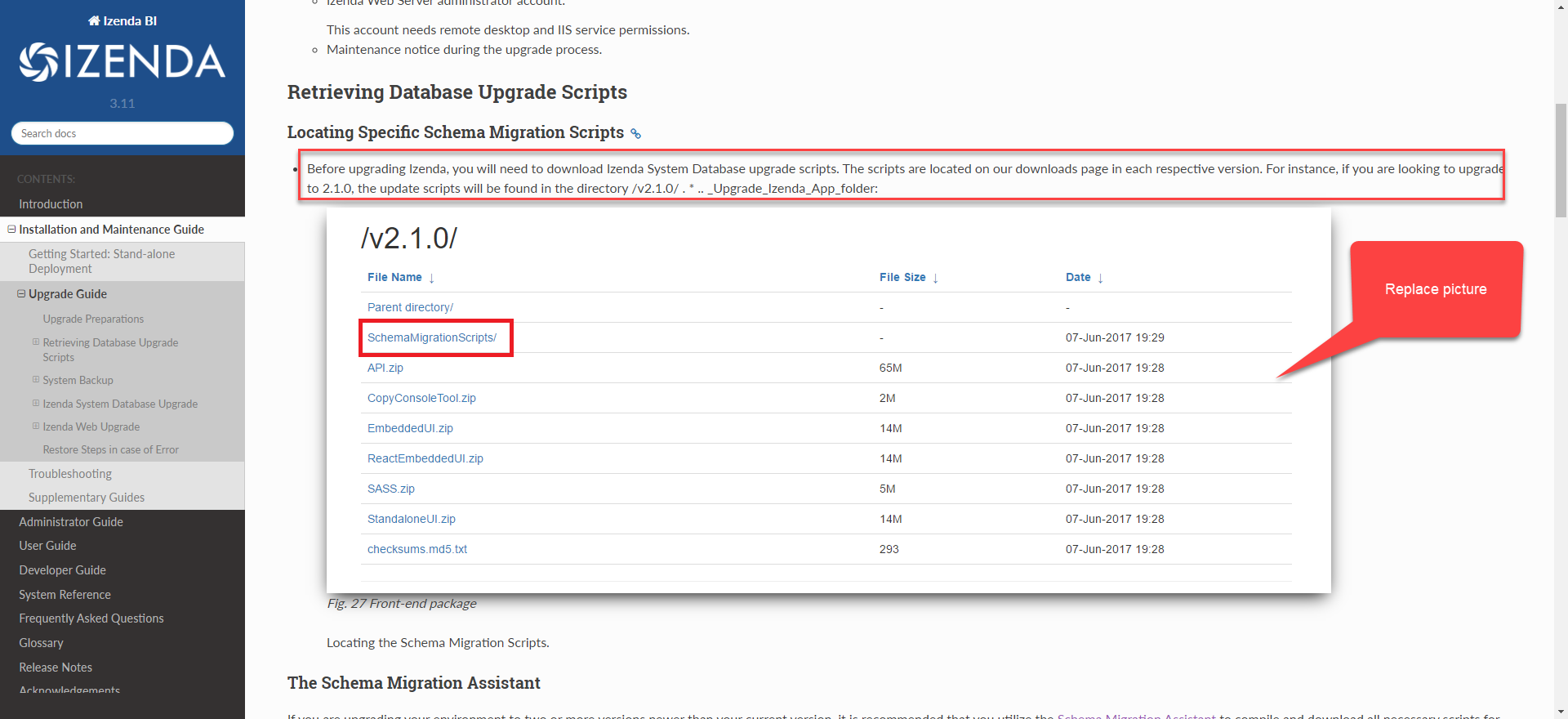The image size is (1568, 719).
Task: Click the File Name column header
Action: 394,278
